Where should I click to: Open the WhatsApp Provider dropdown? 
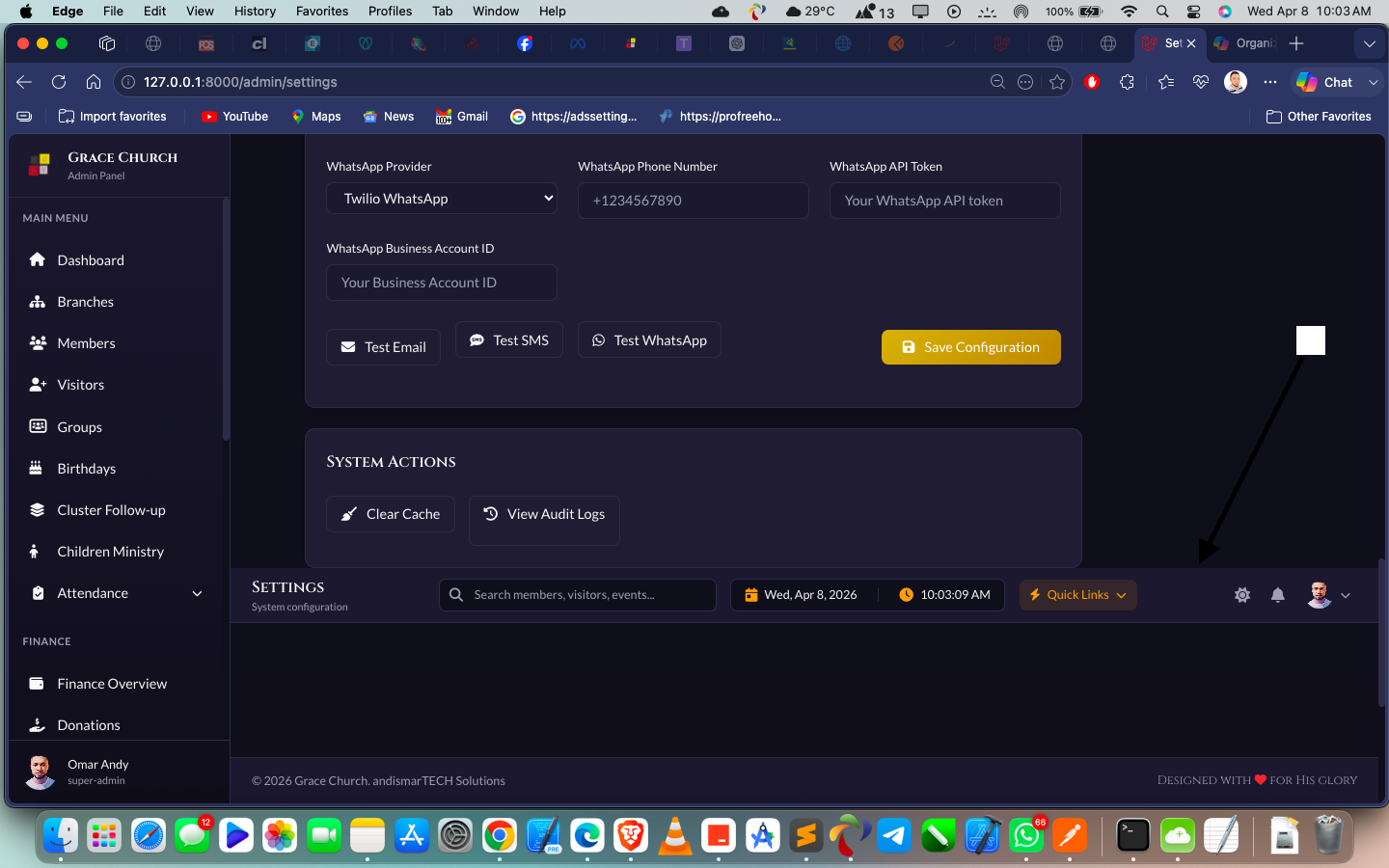click(x=442, y=199)
